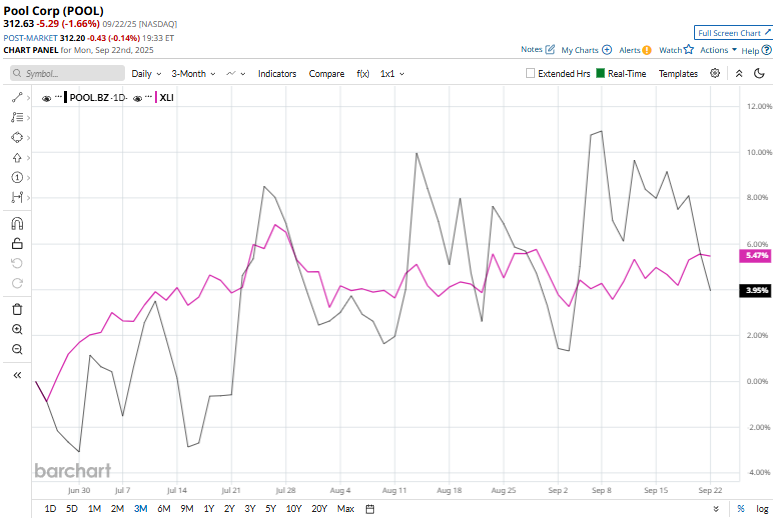Open the 3-Month period dropdown

[x=193, y=73]
